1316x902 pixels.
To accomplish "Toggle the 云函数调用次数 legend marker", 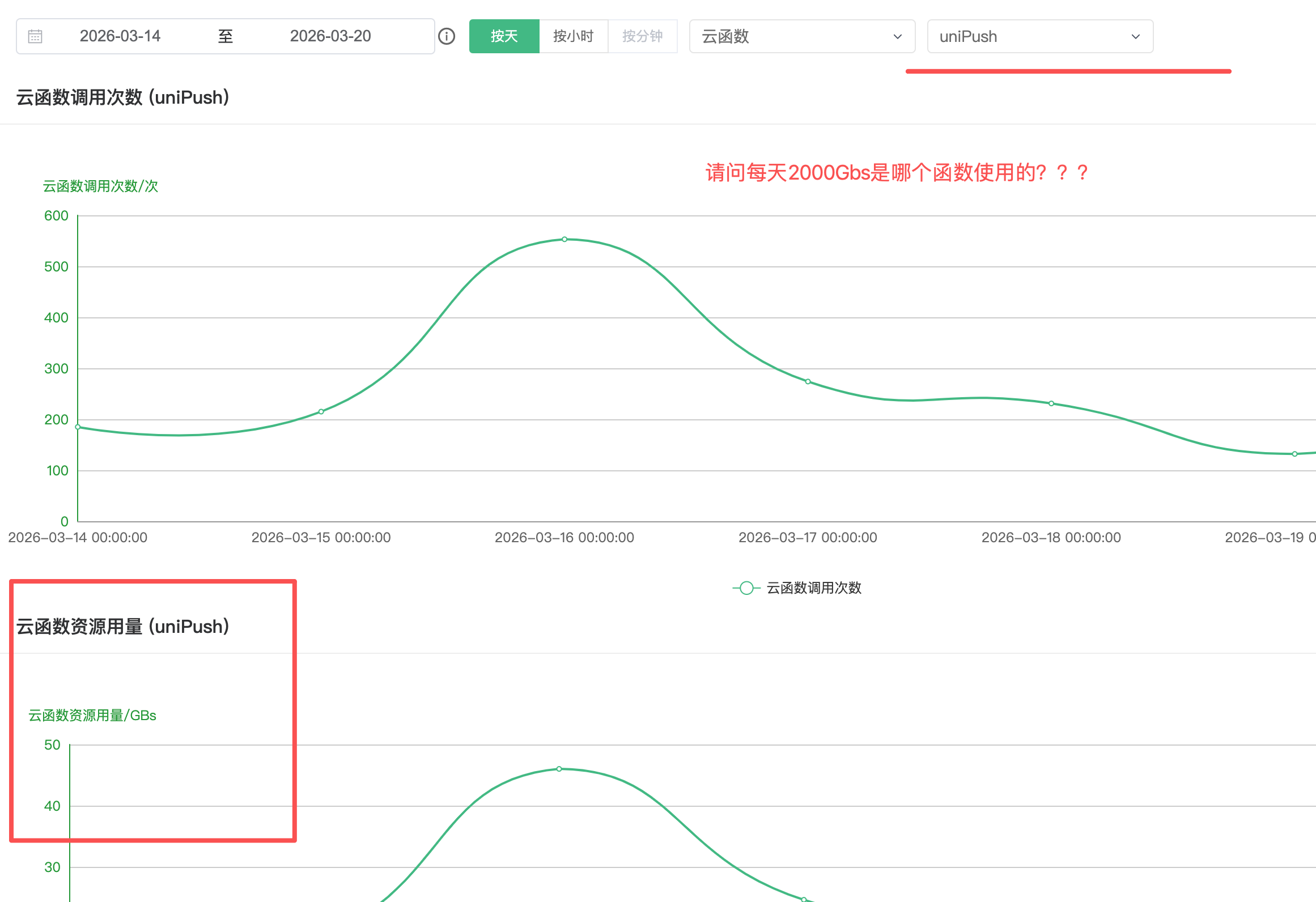I will pyautogui.click(x=746, y=588).
